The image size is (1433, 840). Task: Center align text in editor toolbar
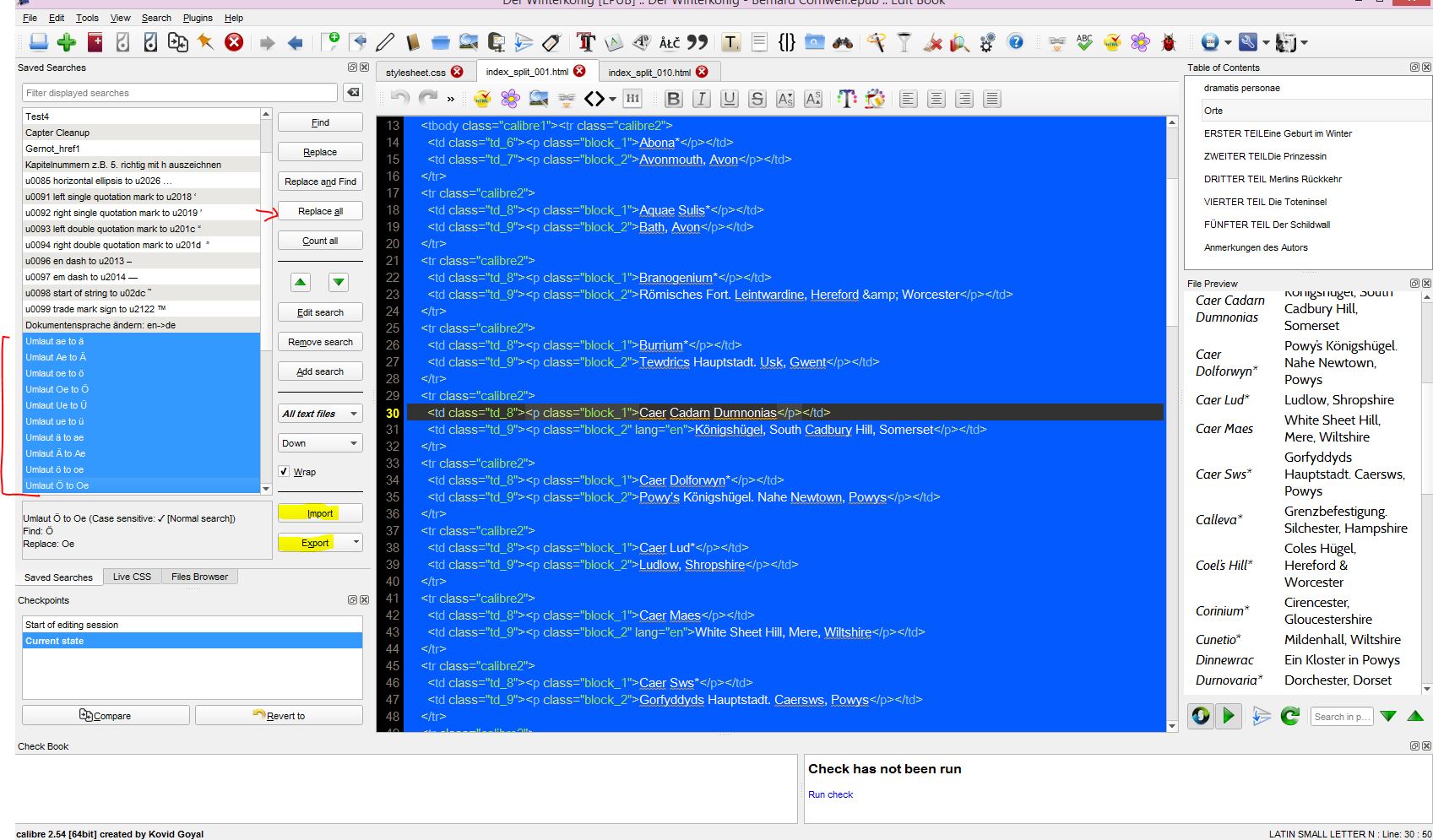pos(936,99)
